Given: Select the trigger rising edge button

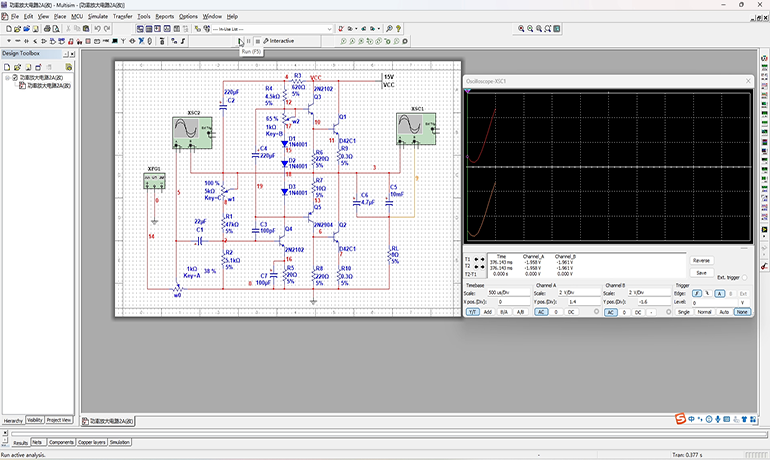Looking at the screenshot, I should pos(696,294).
